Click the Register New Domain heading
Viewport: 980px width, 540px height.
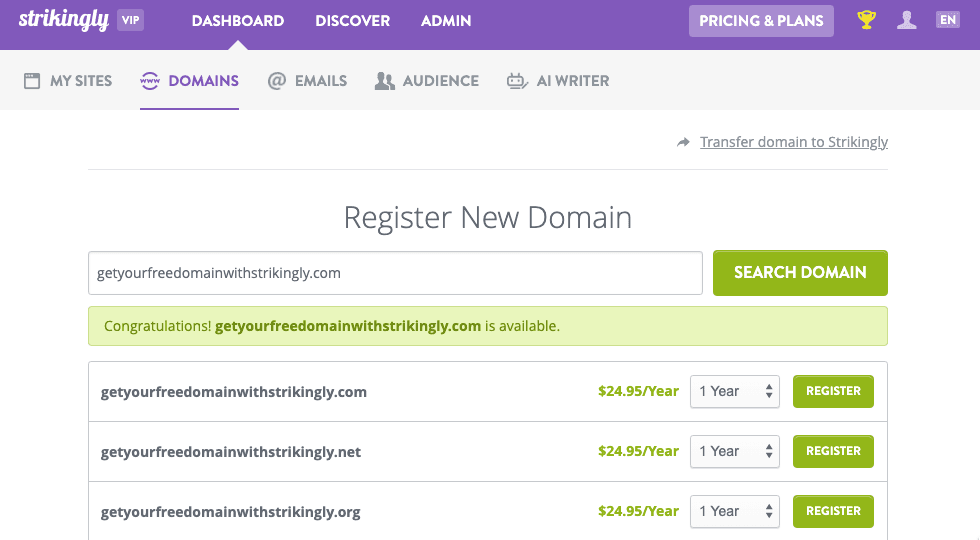(x=488, y=218)
